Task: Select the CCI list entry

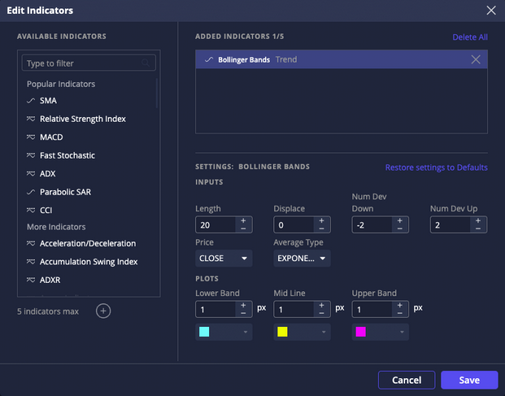Action: [x=46, y=210]
